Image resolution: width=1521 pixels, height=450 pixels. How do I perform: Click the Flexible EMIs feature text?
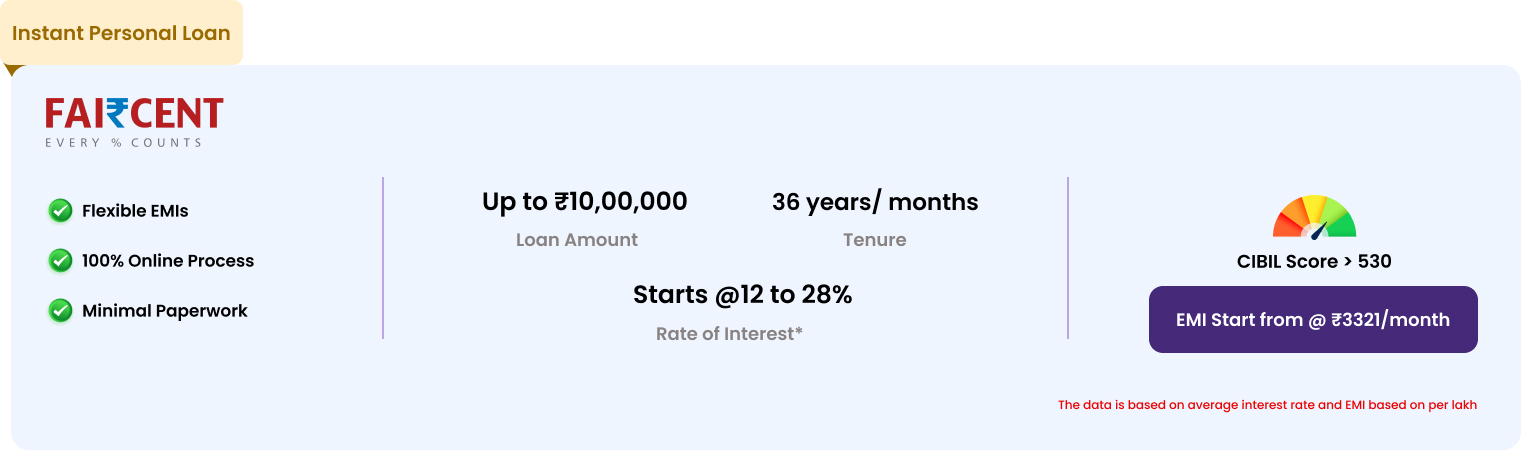(135, 211)
